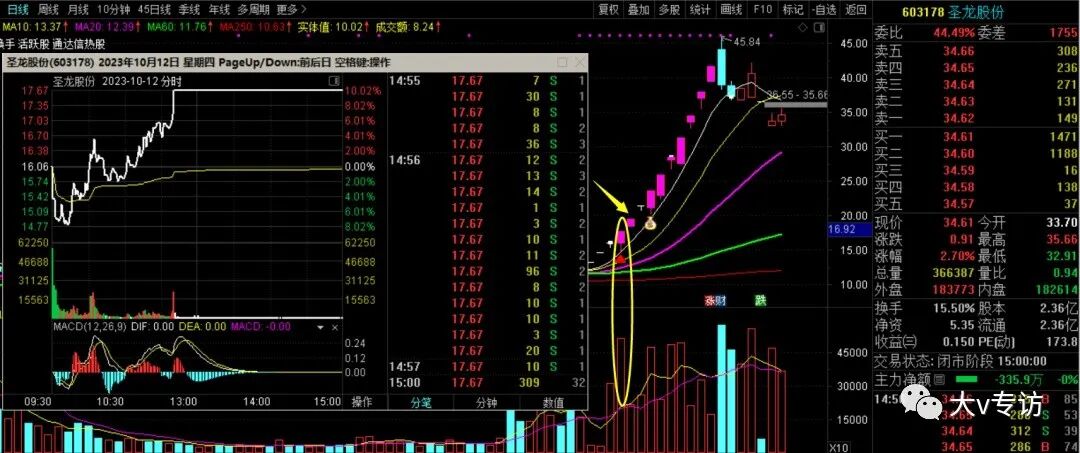Click the 主力净额 green bar

(x=966, y=379)
